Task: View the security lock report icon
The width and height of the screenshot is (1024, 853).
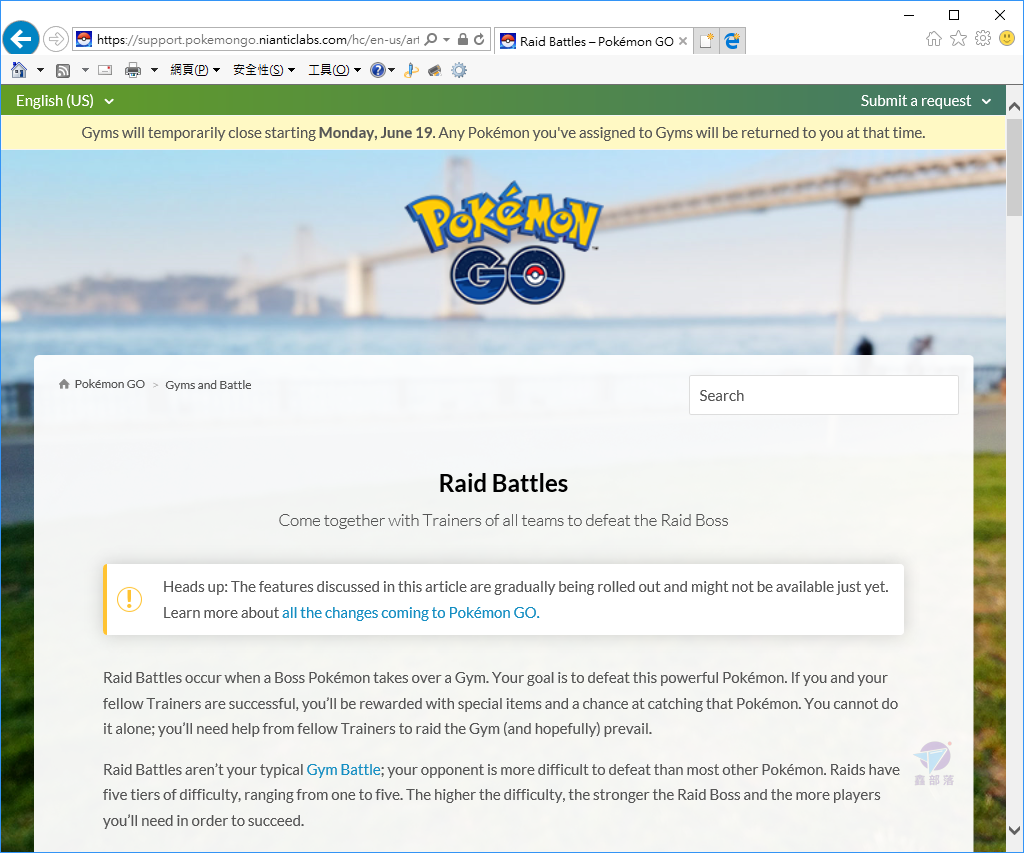Action: (x=463, y=39)
